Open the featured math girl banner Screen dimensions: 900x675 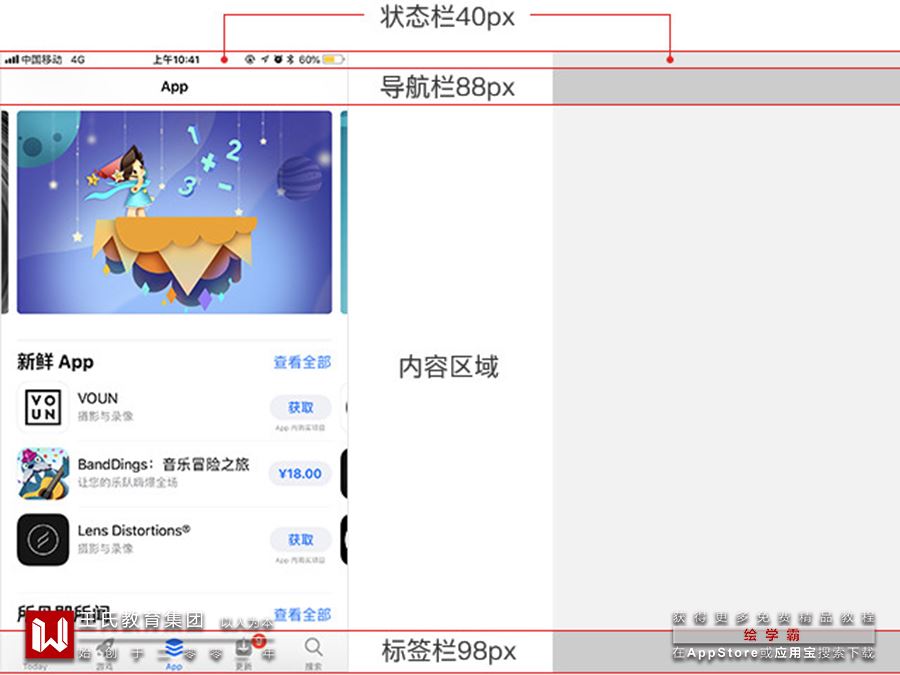tap(174, 212)
